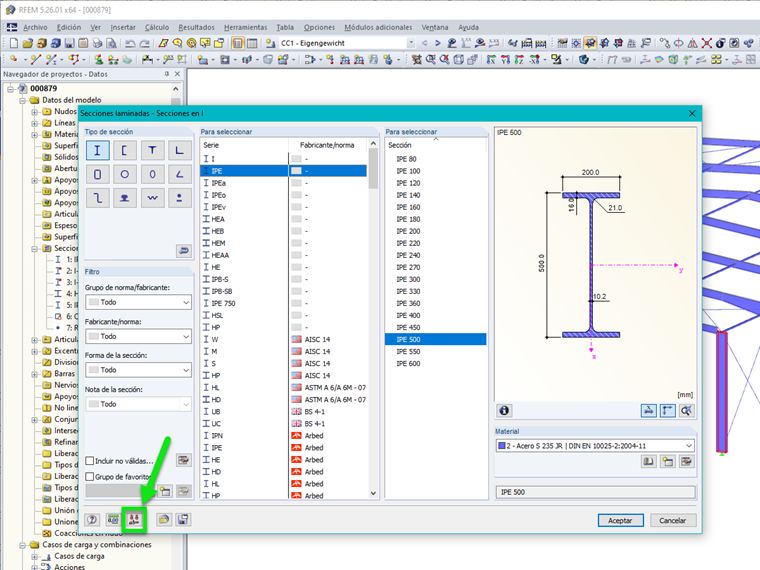The image size is (760, 570).
Task: Open the Nota de la sección dropdown
Action: pos(138,404)
